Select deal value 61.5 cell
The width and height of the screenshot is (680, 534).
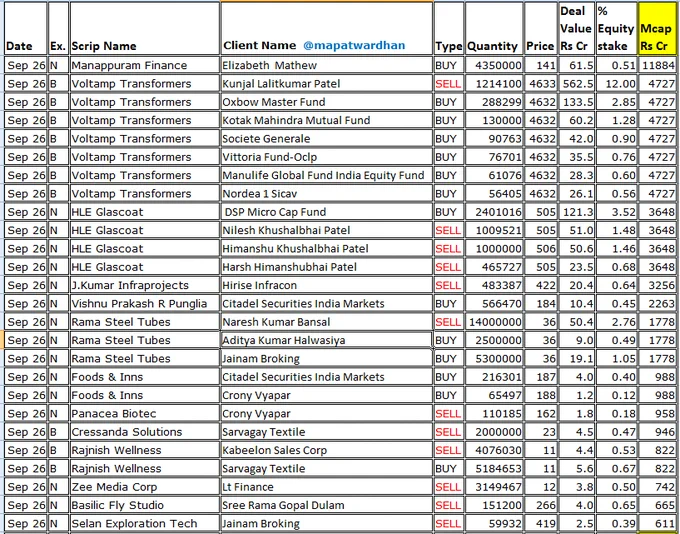(x=576, y=66)
